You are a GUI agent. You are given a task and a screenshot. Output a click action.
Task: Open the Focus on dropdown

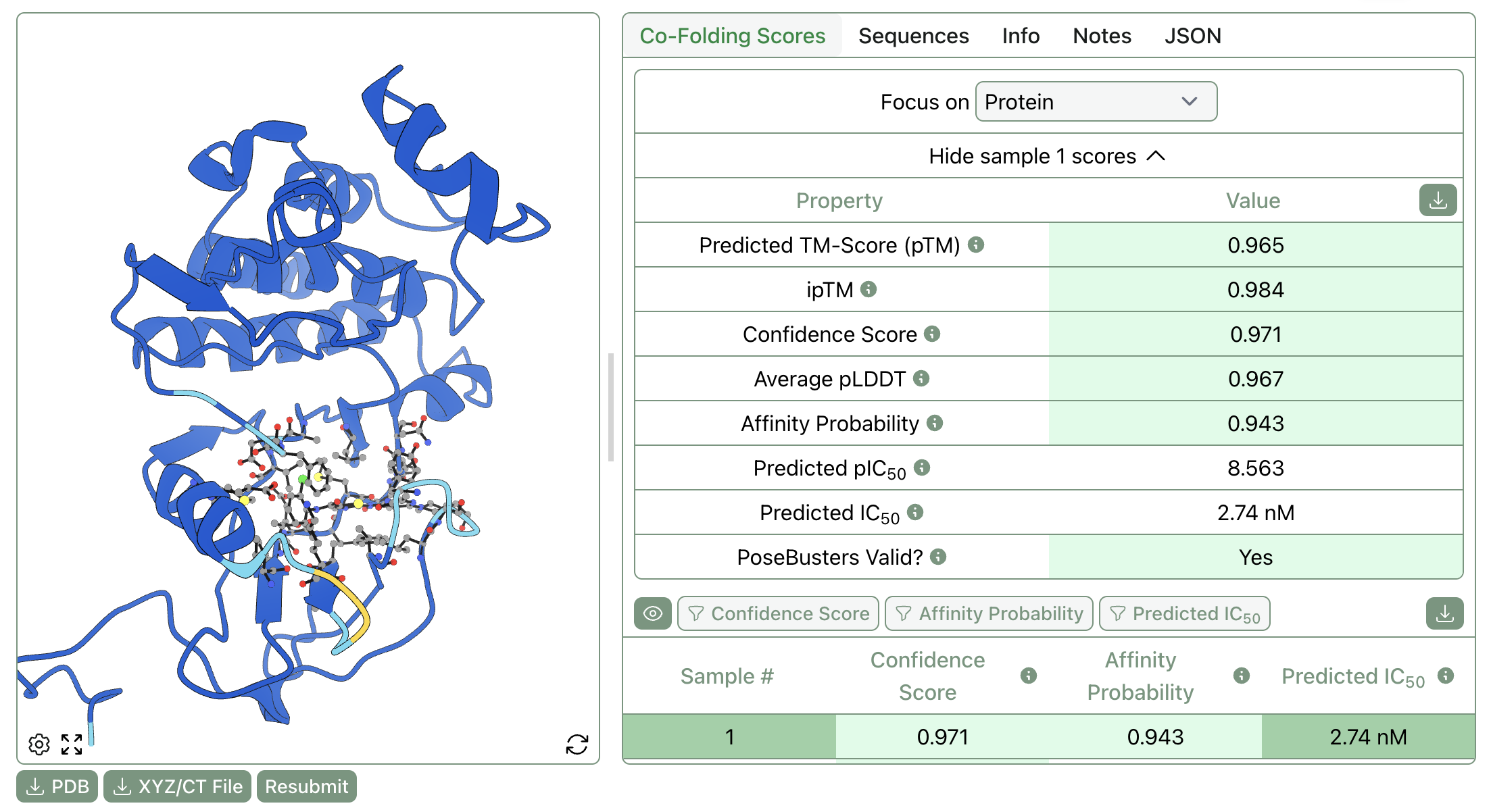1096,101
